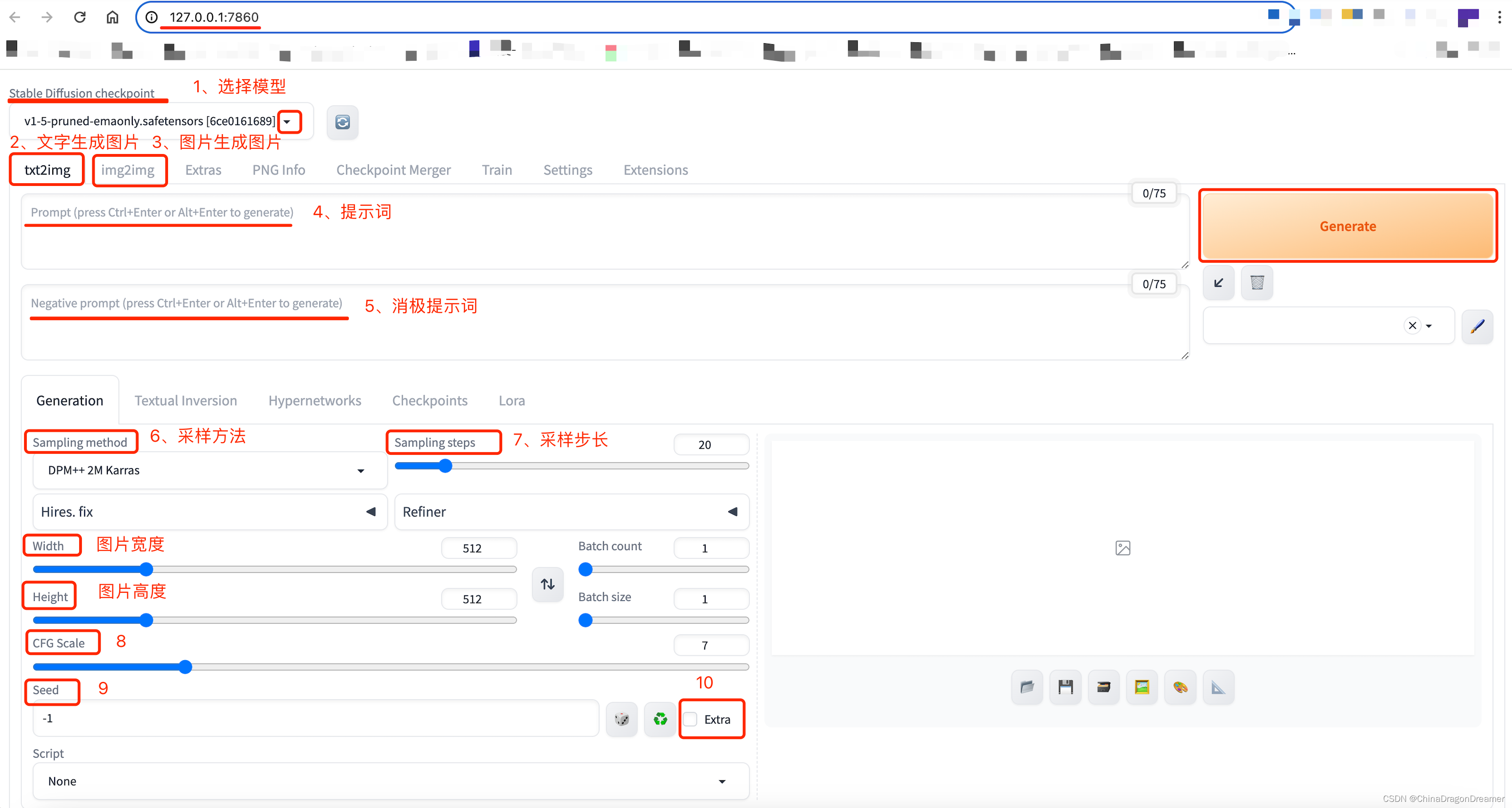Adjust the Batch size slider
Screen dimensions: 1512x808
click(x=664, y=621)
